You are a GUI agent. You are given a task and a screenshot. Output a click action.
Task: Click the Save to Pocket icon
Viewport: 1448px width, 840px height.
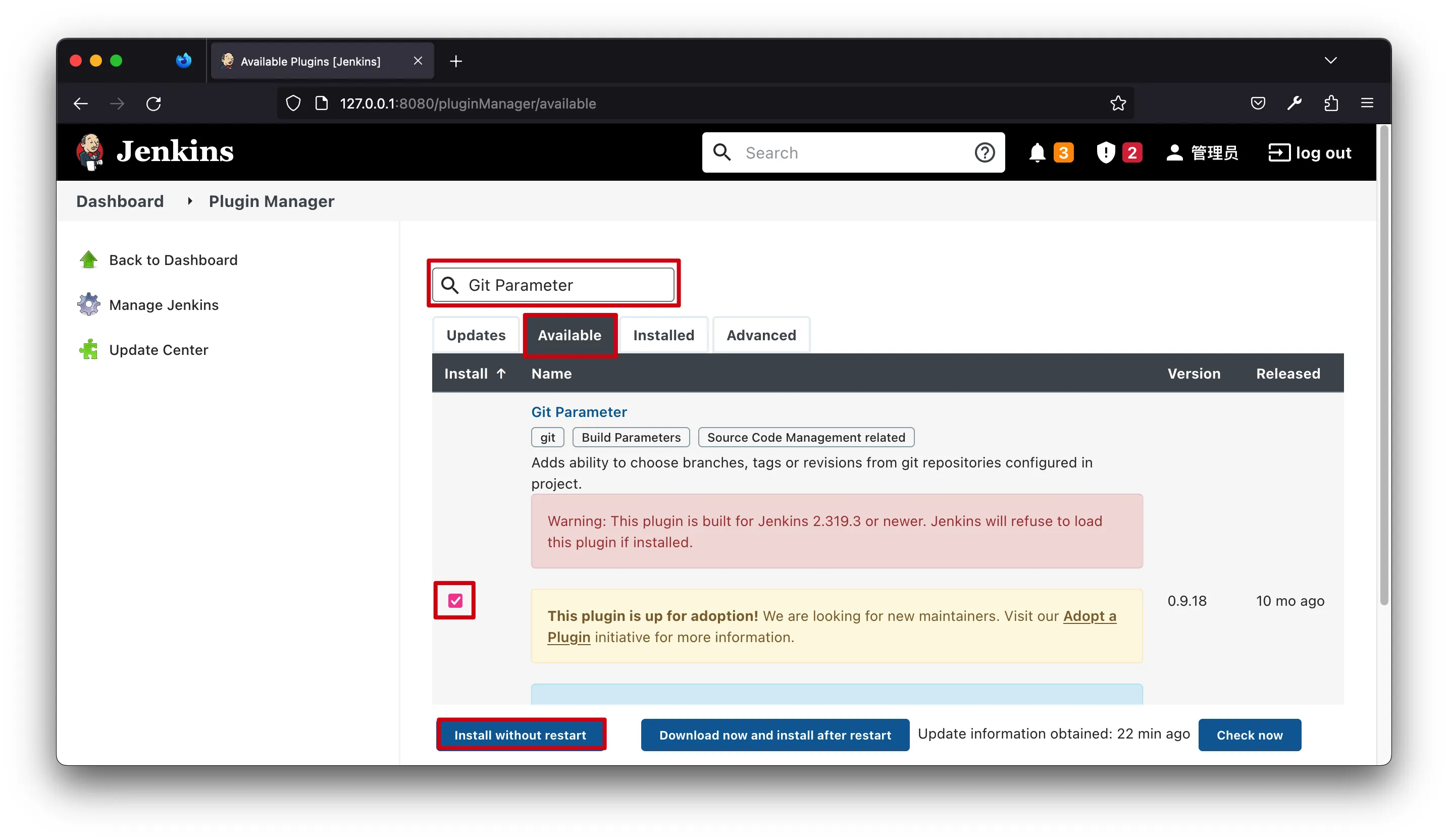[x=1258, y=103]
